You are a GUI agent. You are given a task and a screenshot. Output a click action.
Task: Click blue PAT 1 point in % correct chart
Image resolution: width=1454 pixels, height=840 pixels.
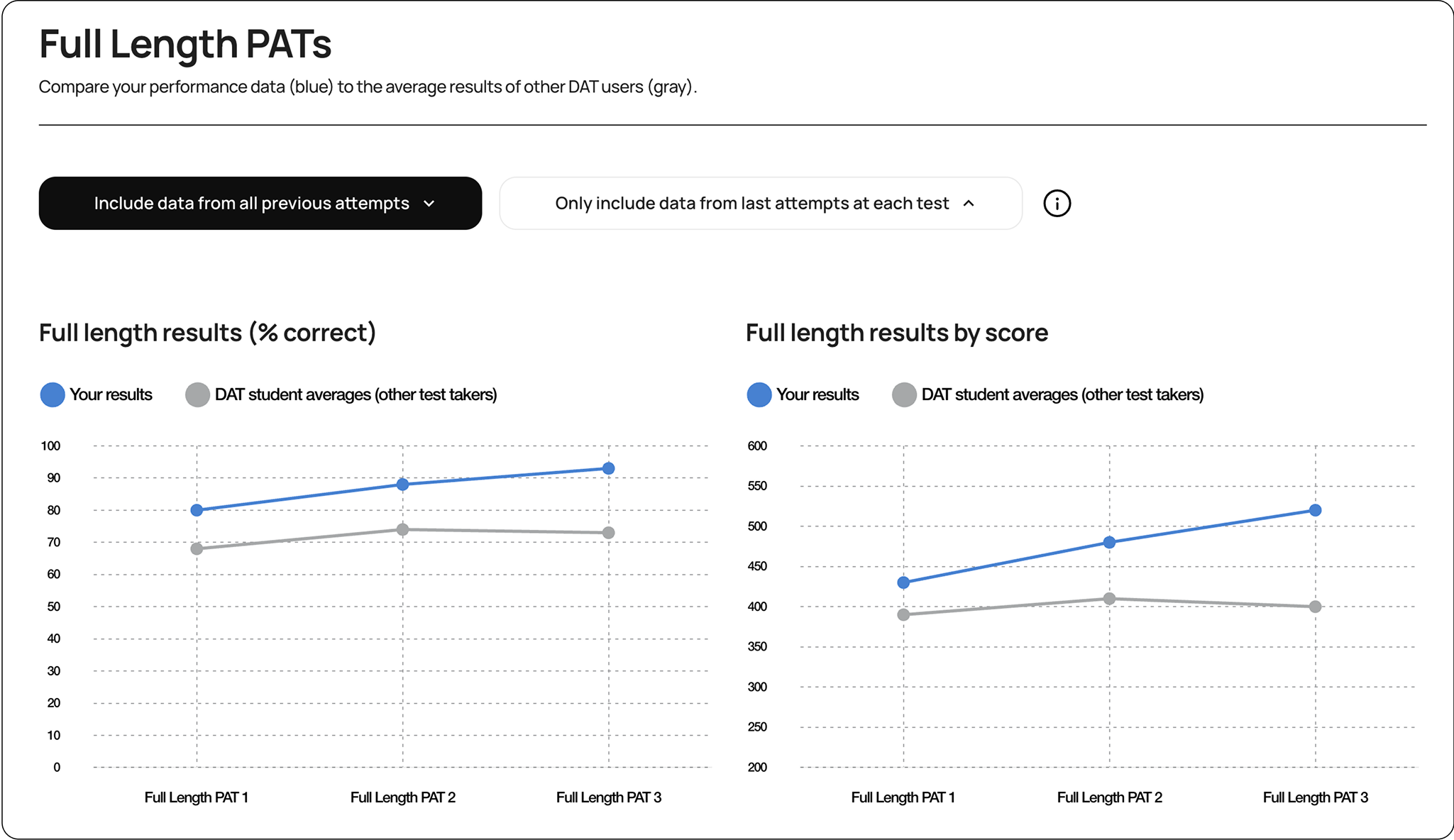point(197,510)
